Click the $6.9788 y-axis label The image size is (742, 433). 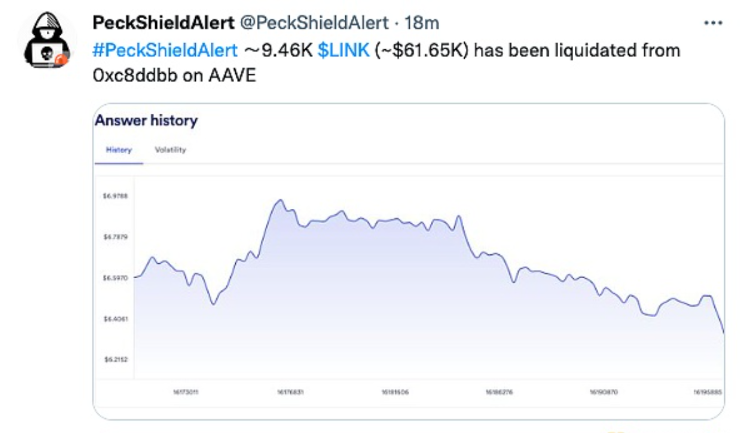pos(115,196)
